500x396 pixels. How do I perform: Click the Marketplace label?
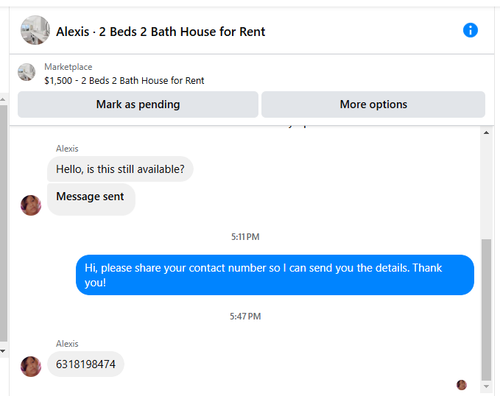68,67
